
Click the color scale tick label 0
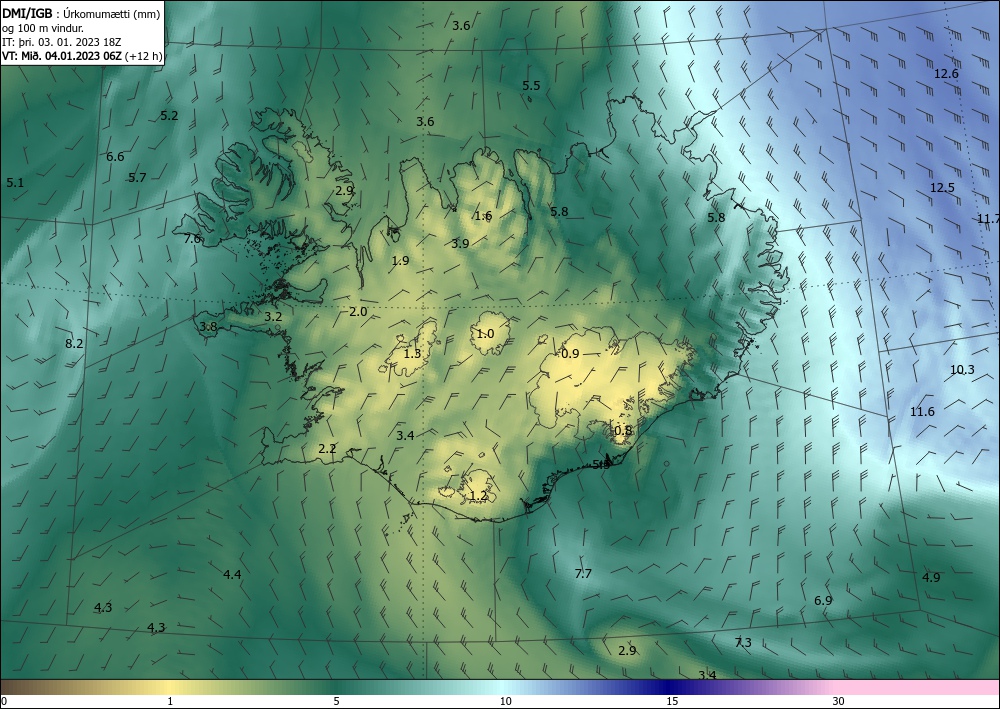4,701
